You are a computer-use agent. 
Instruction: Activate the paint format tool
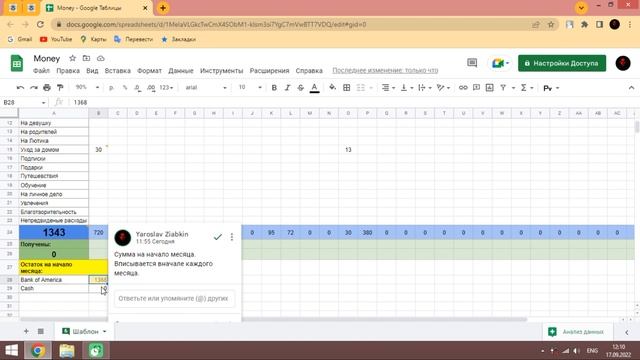(x=60, y=88)
